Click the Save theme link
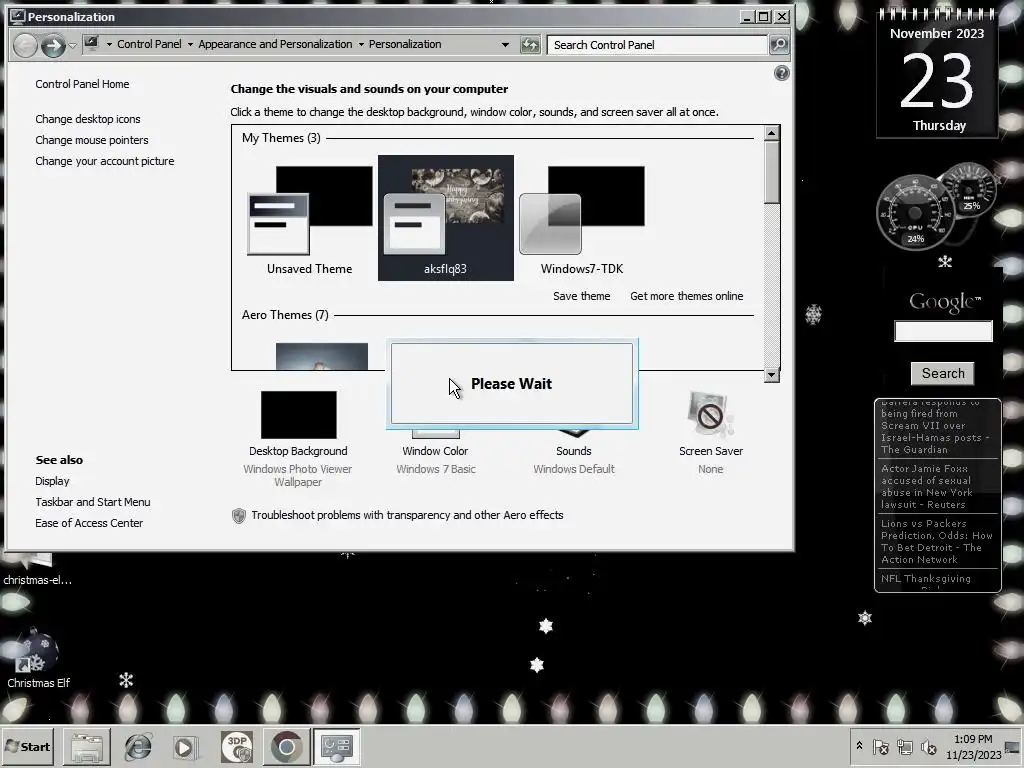The height and width of the screenshot is (768, 1024). (x=581, y=296)
